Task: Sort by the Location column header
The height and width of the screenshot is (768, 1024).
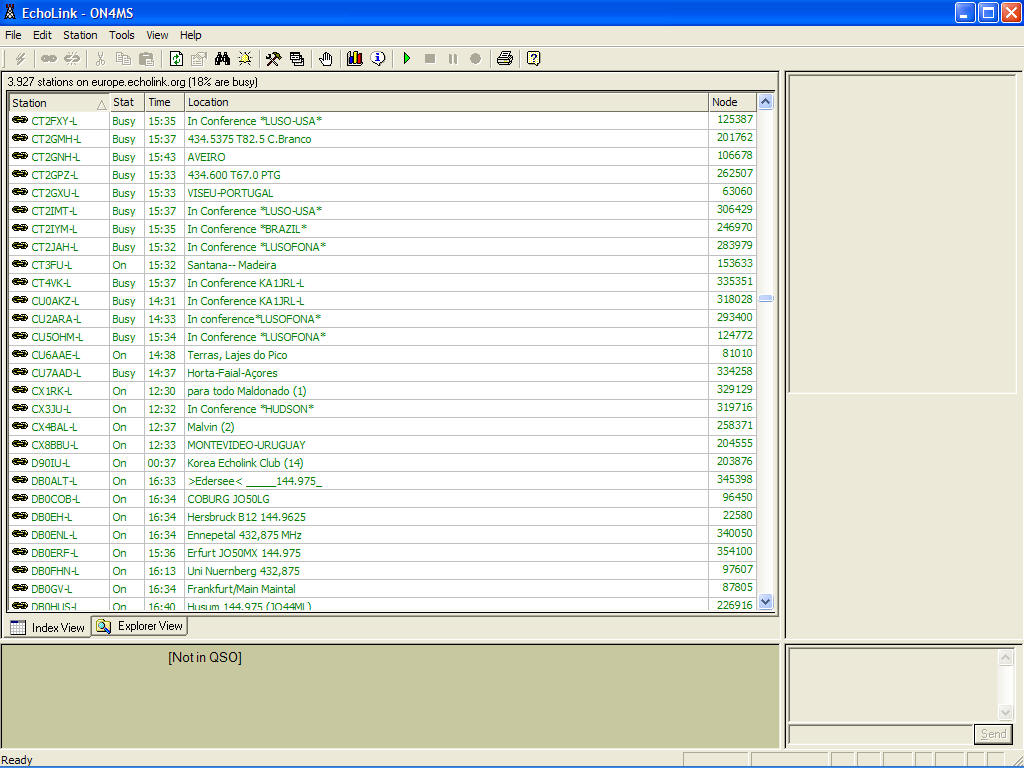Action: [446, 103]
